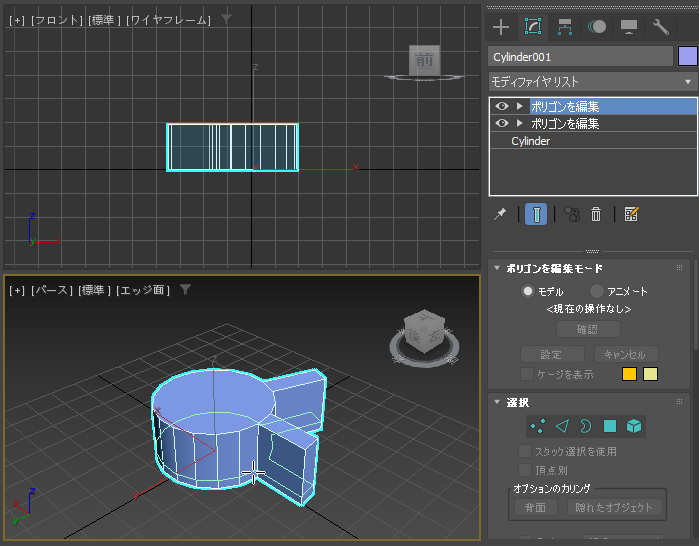
Task: Click the command panel vertical scrollbar
Action: [696, 305]
